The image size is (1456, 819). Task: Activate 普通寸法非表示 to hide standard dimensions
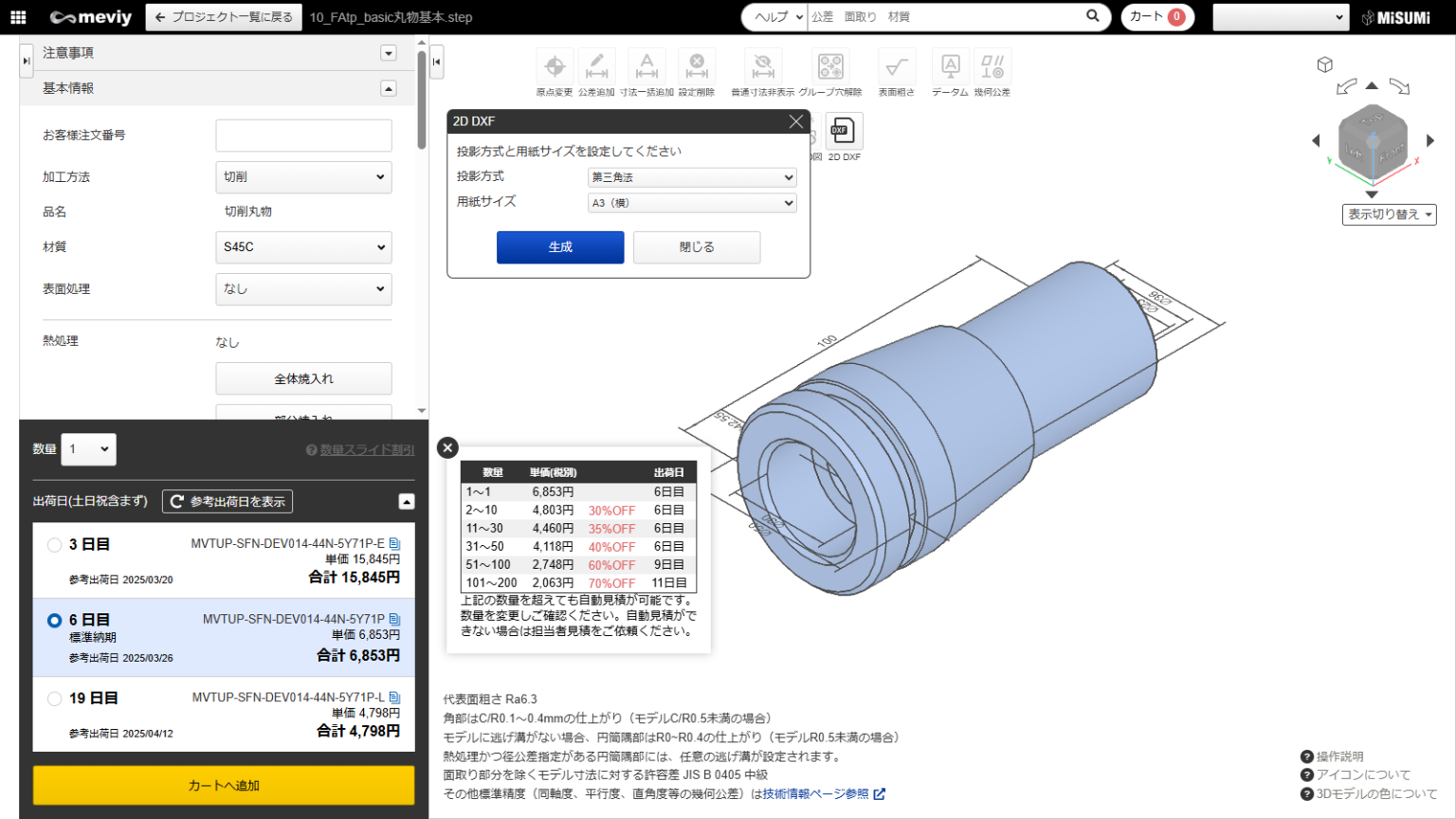[x=763, y=66]
